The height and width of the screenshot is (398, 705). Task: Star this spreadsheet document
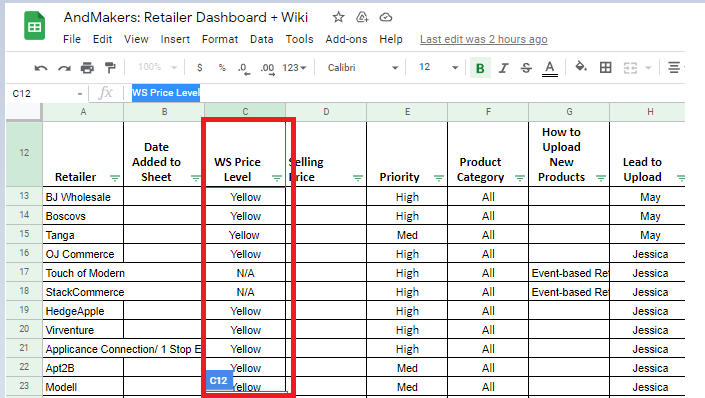coord(339,18)
